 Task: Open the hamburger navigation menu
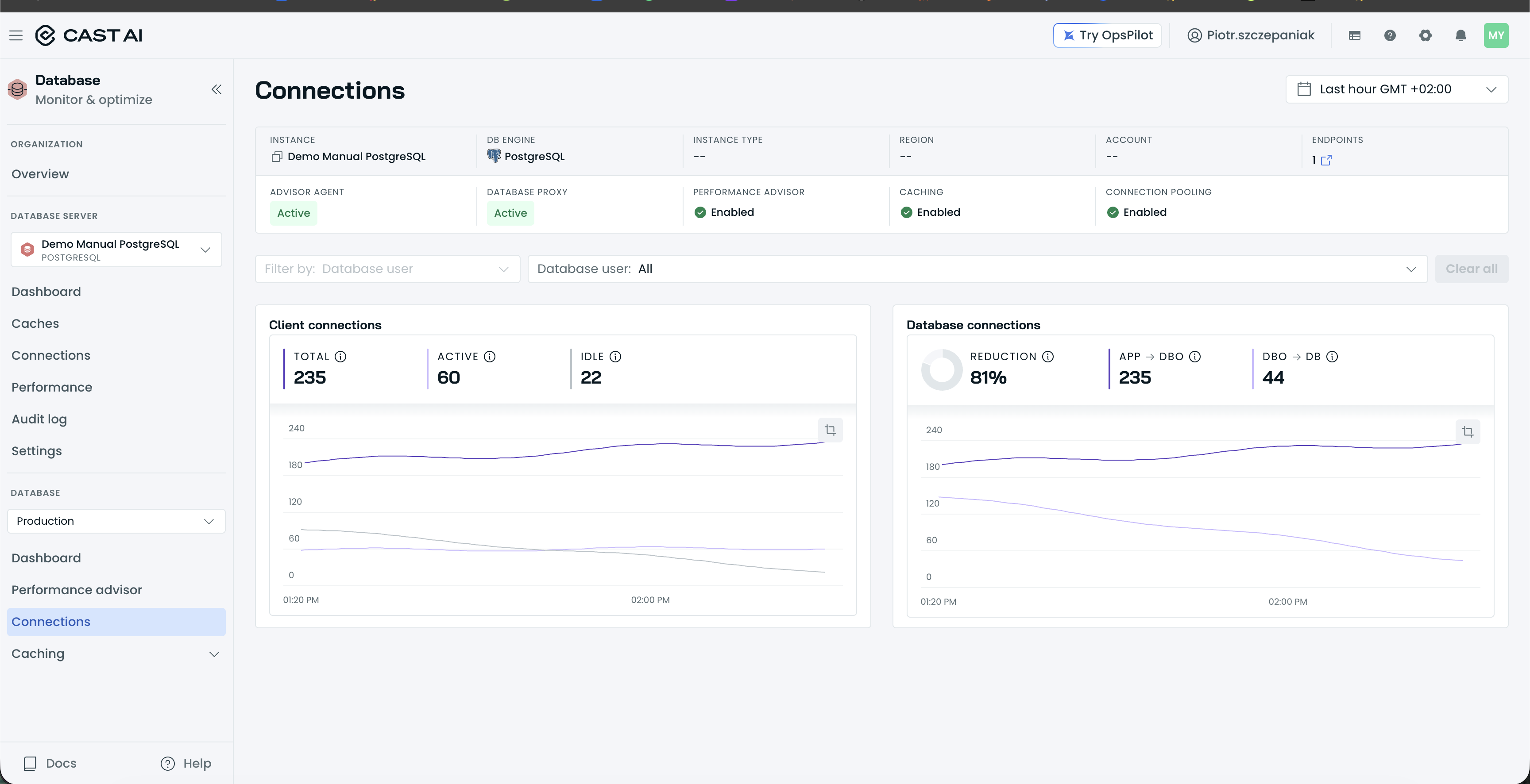click(16, 35)
